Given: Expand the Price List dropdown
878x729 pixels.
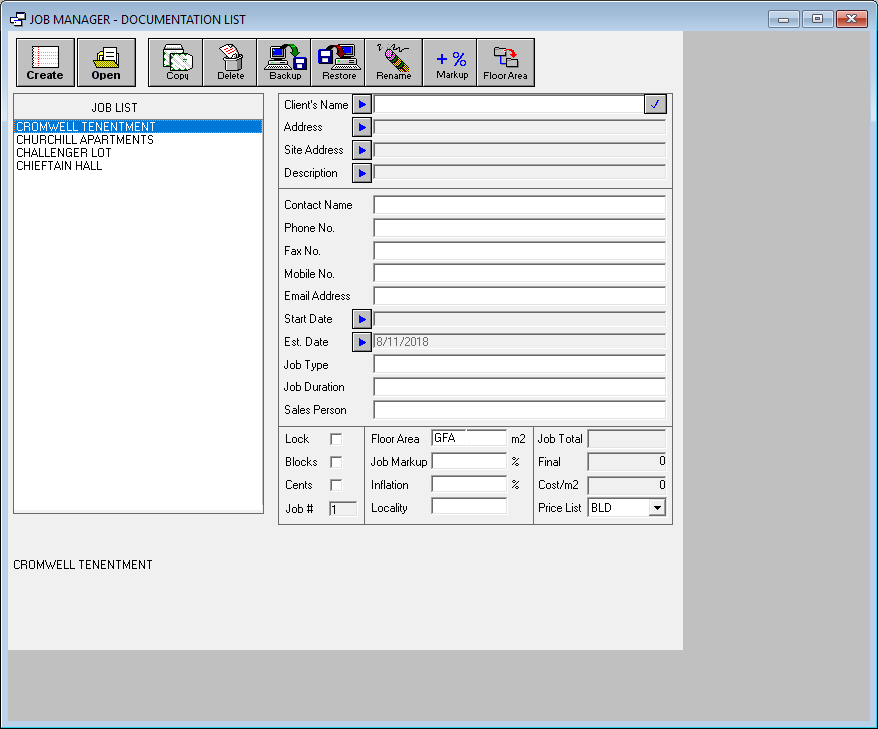Looking at the screenshot, I should click(x=657, y=508).
